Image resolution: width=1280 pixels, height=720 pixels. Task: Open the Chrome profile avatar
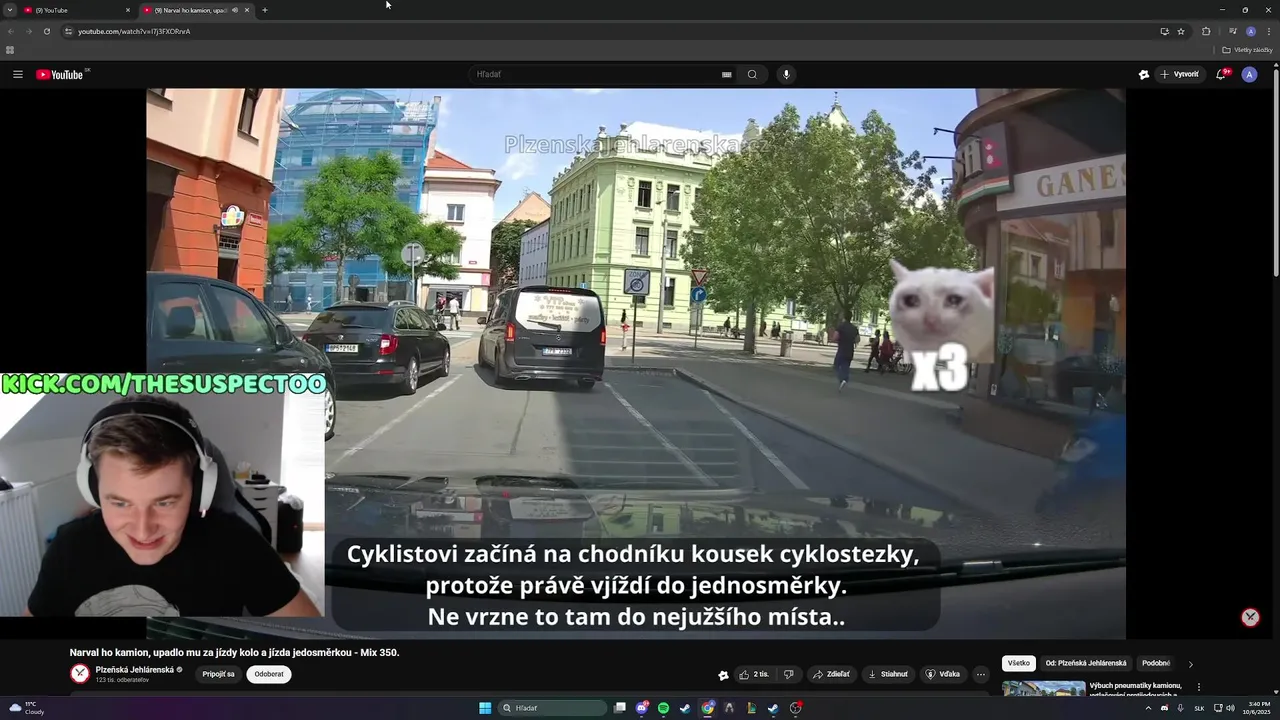pyautogui.click(x=1250, y=31)
